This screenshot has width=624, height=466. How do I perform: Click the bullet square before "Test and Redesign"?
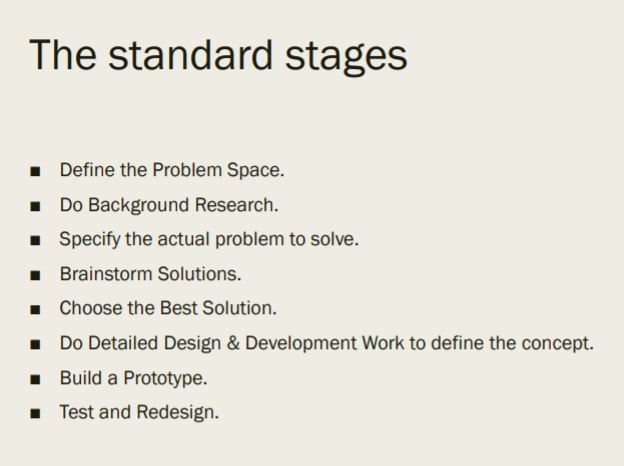point(36,414)
